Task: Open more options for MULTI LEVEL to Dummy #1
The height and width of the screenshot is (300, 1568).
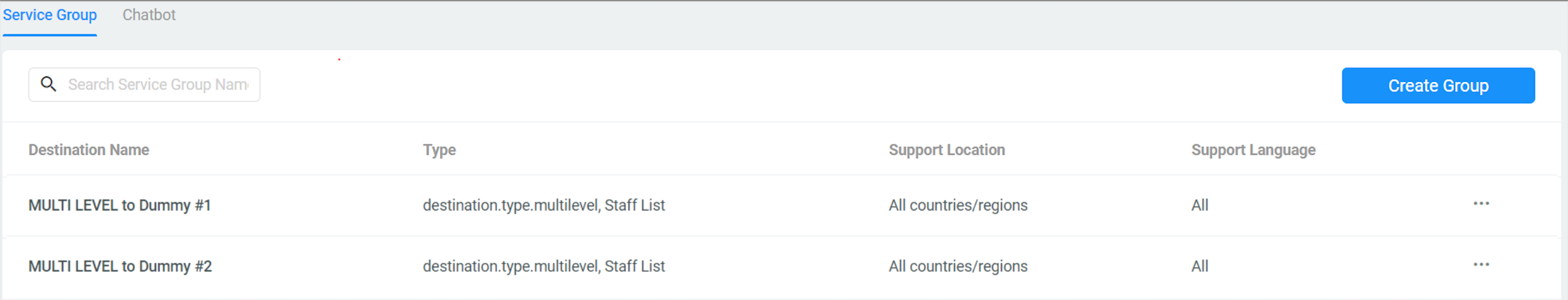Action: (x=1481, y=204)
